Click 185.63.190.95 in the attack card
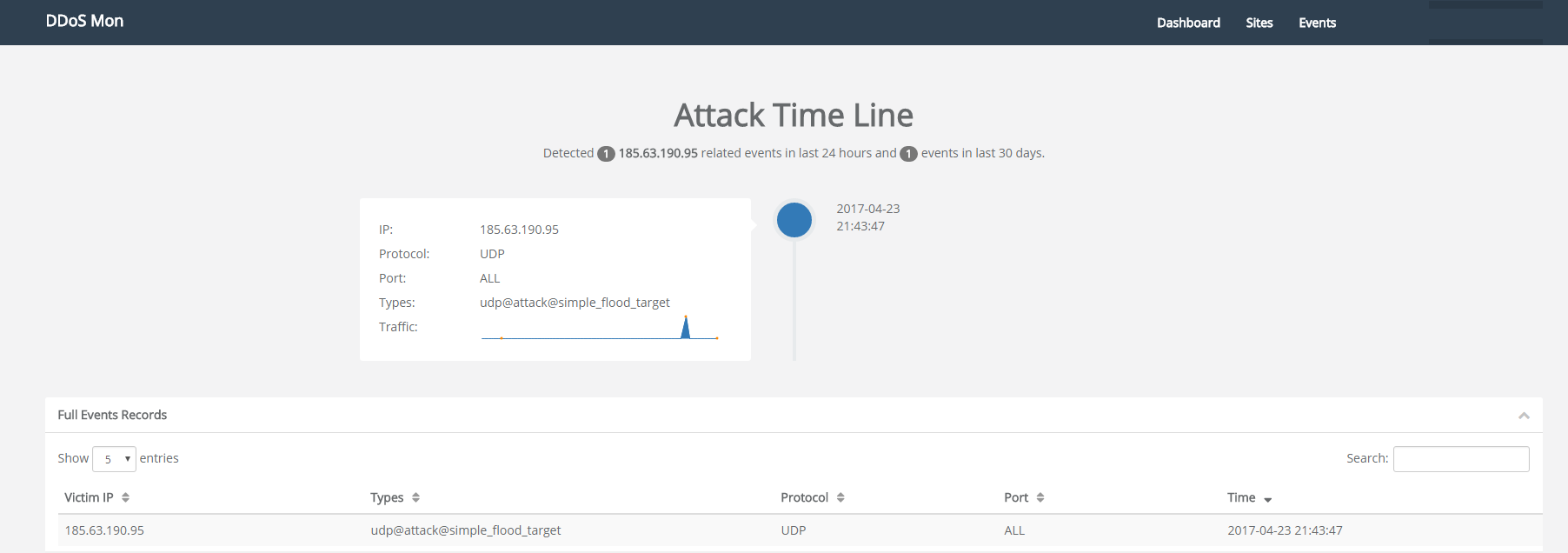This screenshot has height=553, width=1568. click(519, 230)
